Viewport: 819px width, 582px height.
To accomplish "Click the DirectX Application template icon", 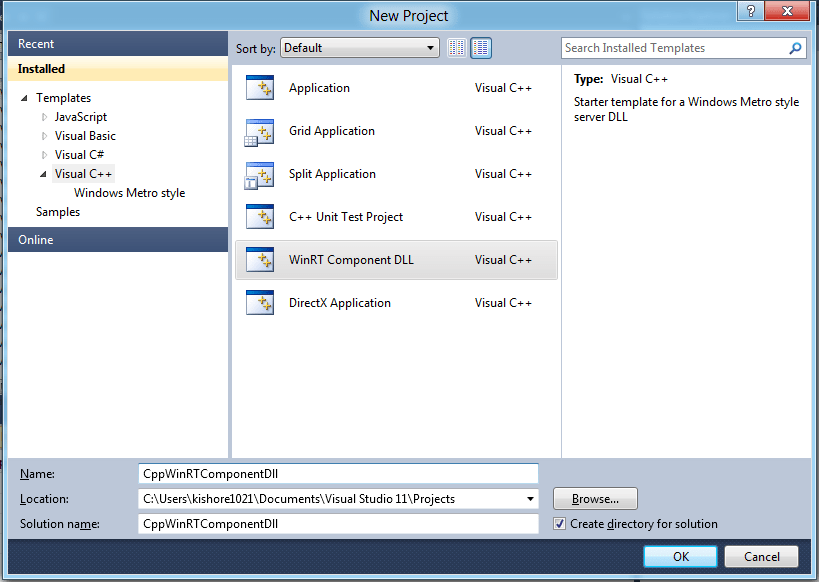I will coord(260,303).
